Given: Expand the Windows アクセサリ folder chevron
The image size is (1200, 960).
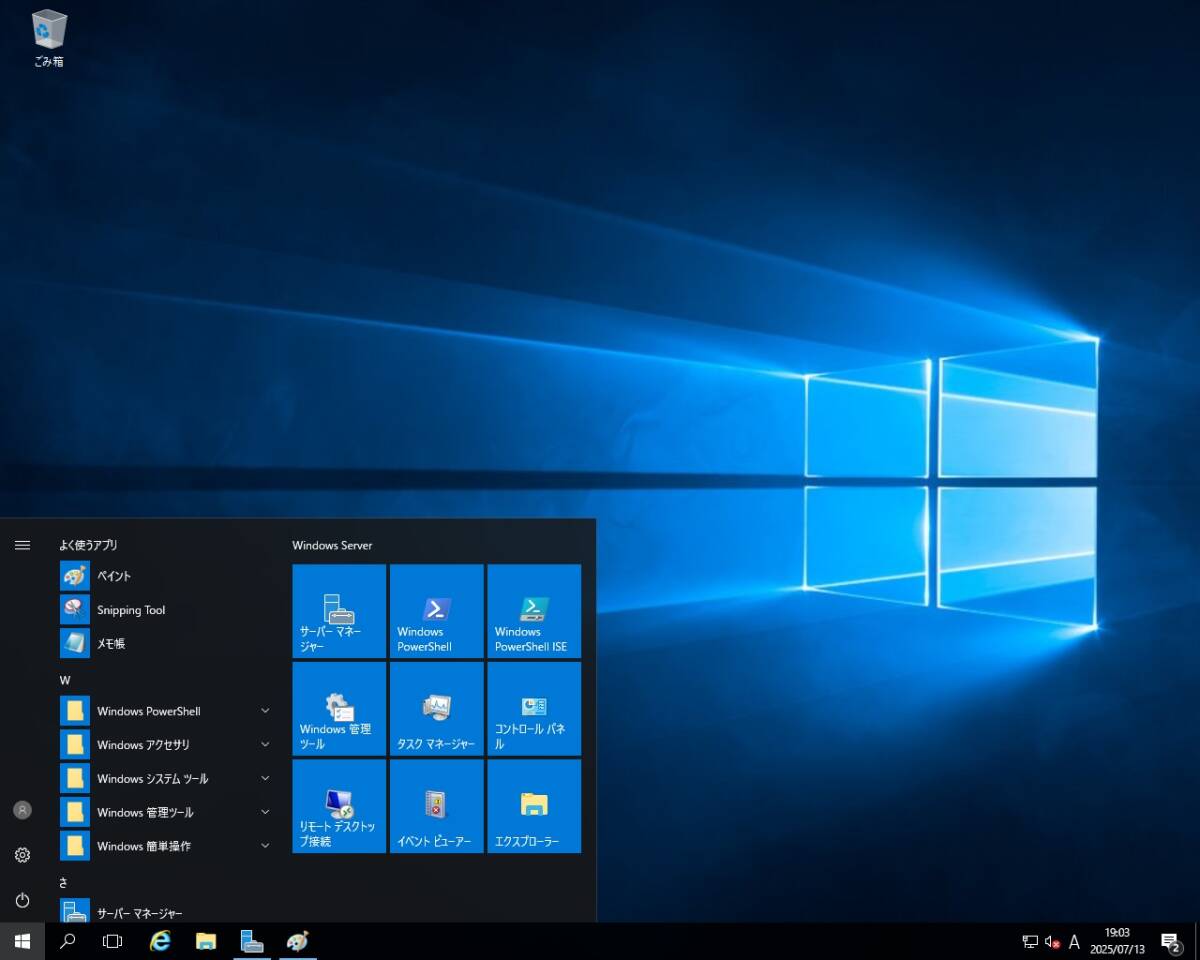Looking at the screenshot, I should coord(265,745).
